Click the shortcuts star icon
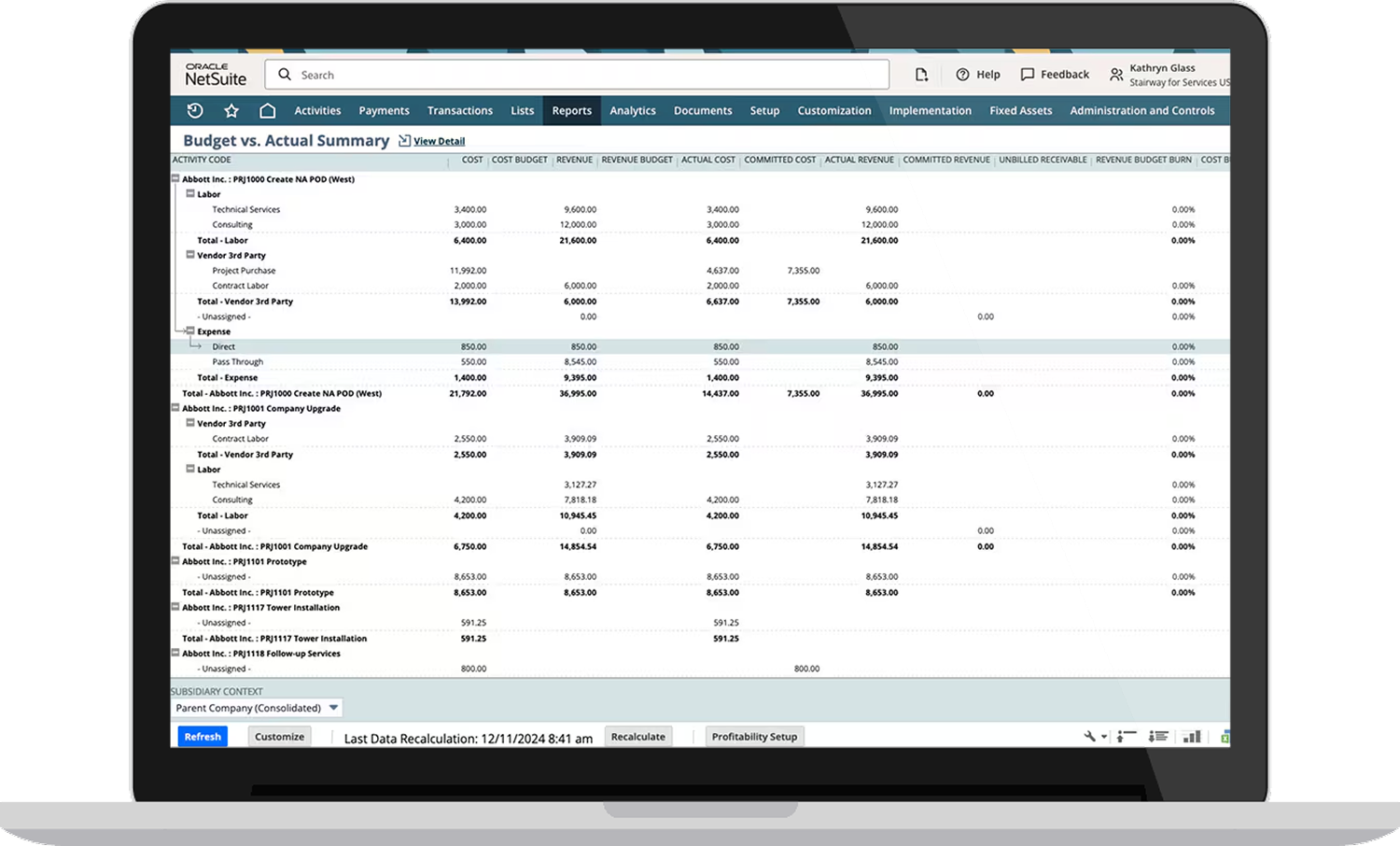The image size is (1400, 846). tap(231, 110)
